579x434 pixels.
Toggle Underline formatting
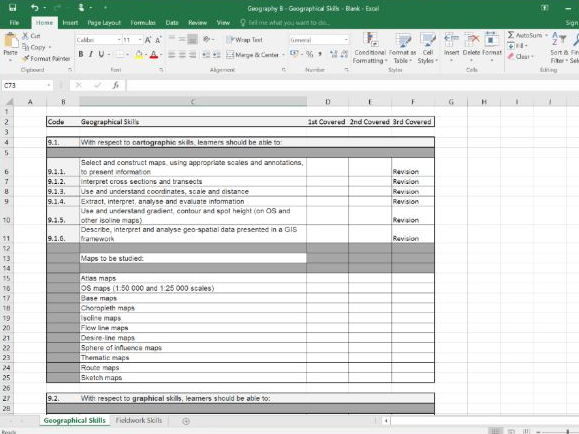[x=101, y=54]
